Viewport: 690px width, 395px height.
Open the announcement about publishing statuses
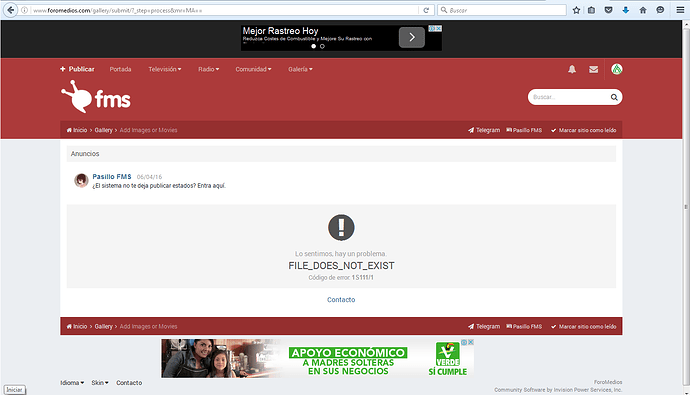coord(159,186)
